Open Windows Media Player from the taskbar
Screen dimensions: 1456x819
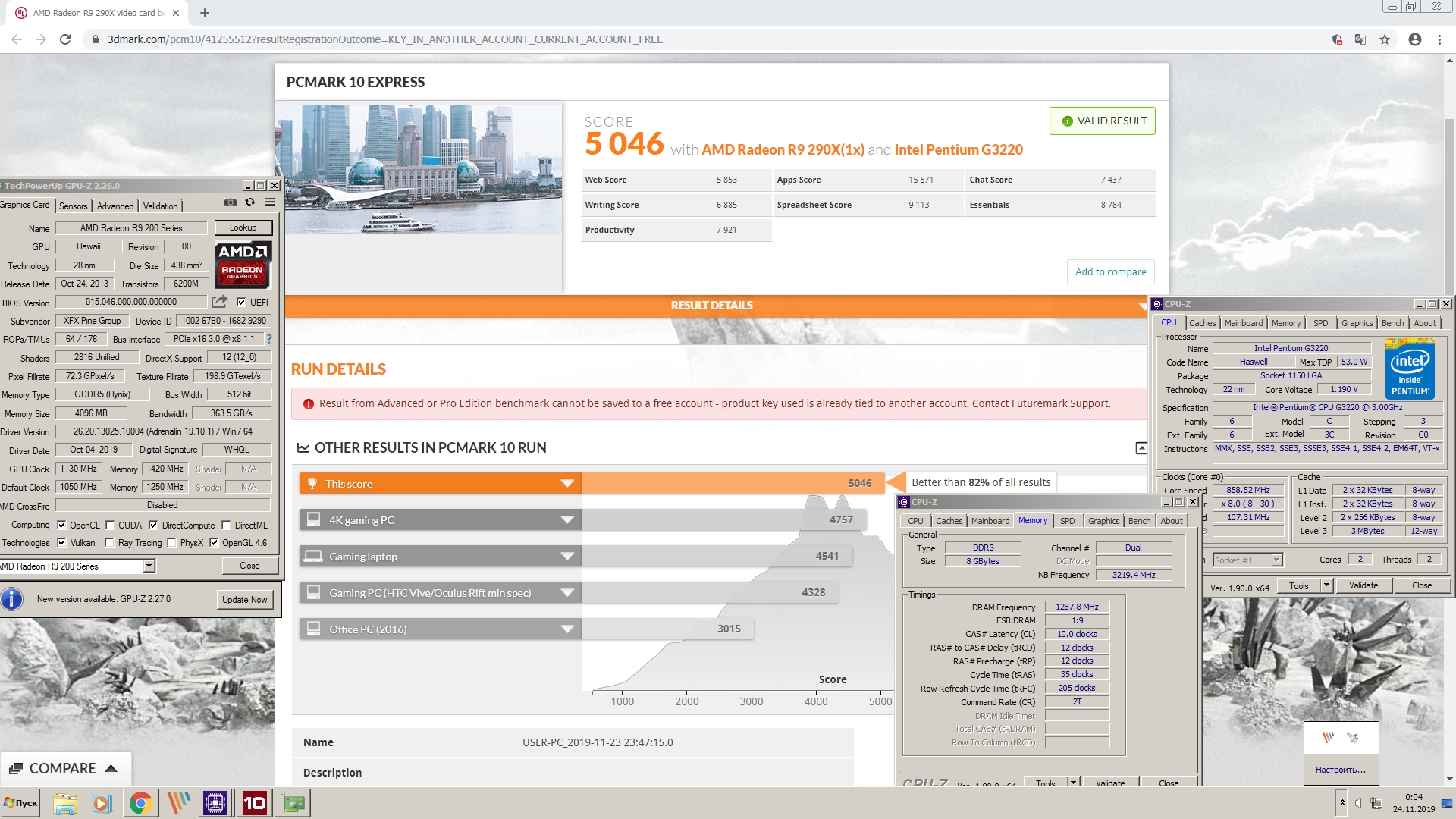[102, 803]
